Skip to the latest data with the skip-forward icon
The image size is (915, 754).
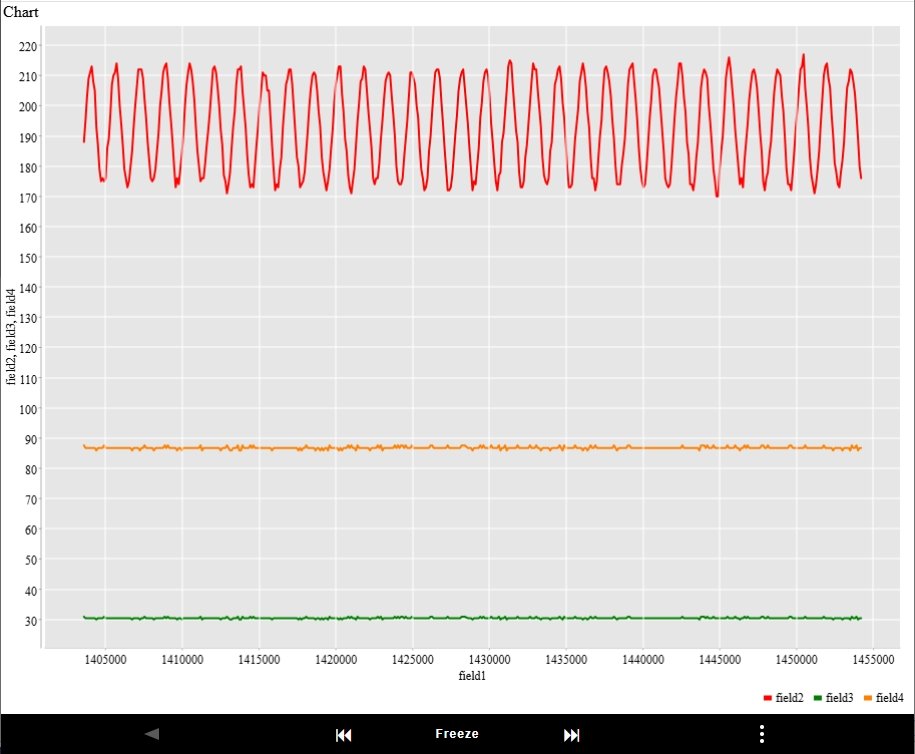571,735
